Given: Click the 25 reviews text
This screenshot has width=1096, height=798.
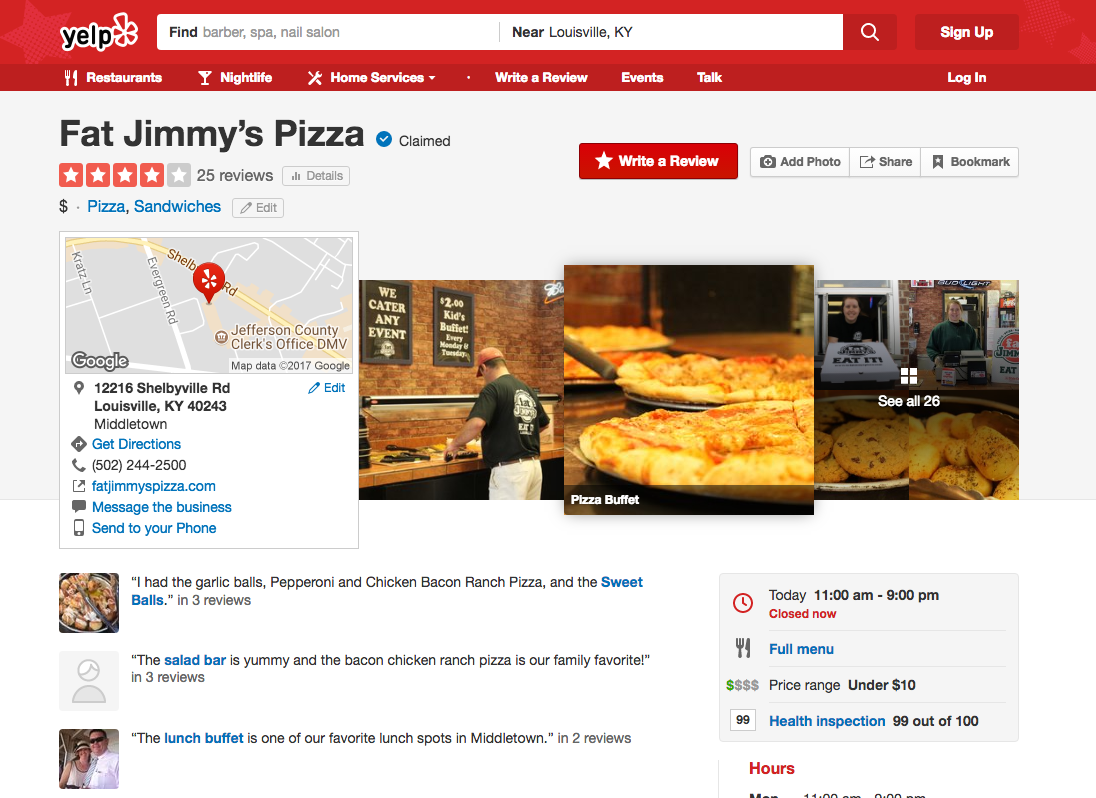Looking at the screenshot, I should coord(235,175).
